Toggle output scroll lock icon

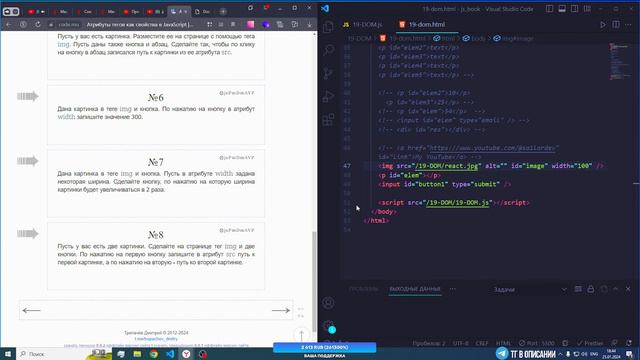pyautogui.click(x=591, y=289)
